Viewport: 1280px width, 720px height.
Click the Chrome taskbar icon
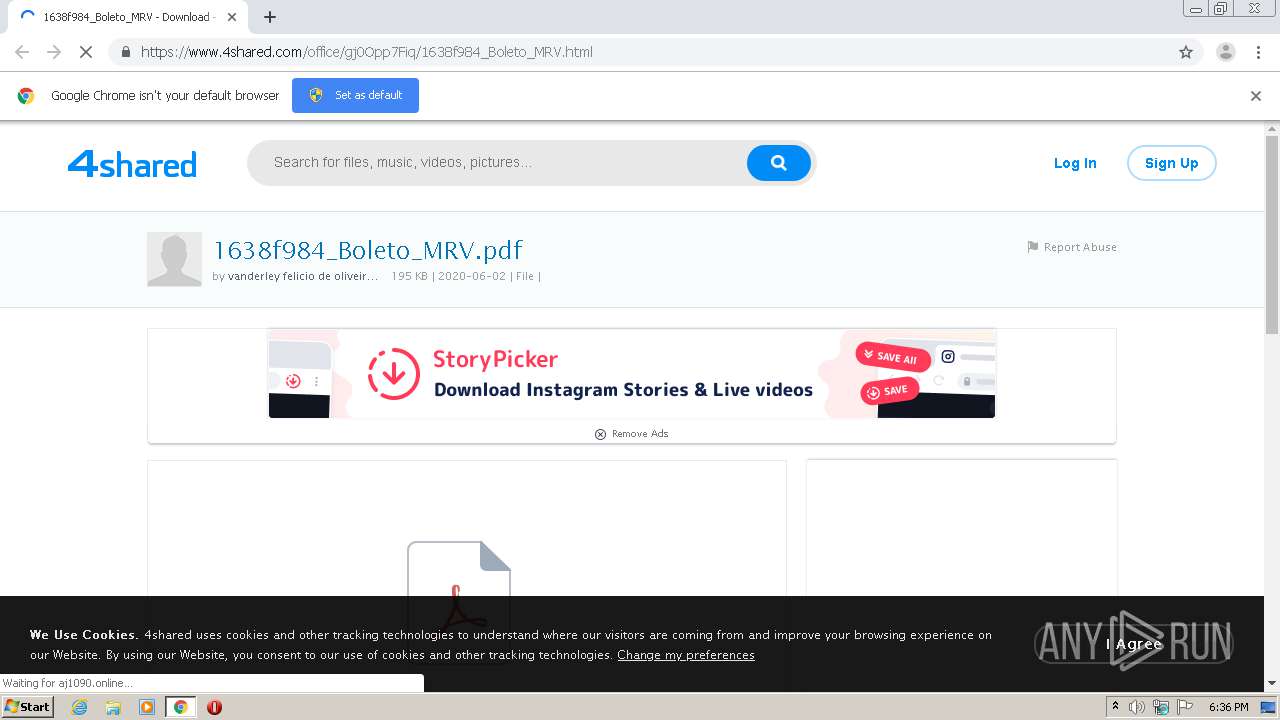point(180,707)
